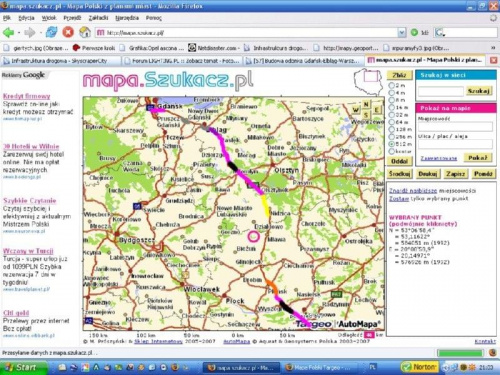The height and width of the screenshot is (375, 500).
Task: Click the Miejscowość input field
Action: (455, 127)
